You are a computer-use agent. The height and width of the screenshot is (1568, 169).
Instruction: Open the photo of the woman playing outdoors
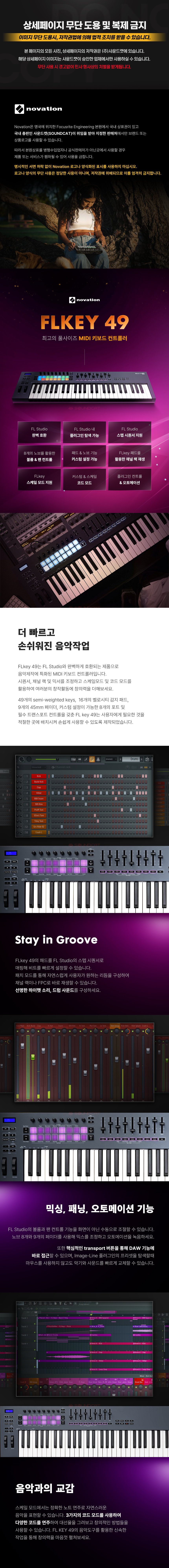coord(84,225)
